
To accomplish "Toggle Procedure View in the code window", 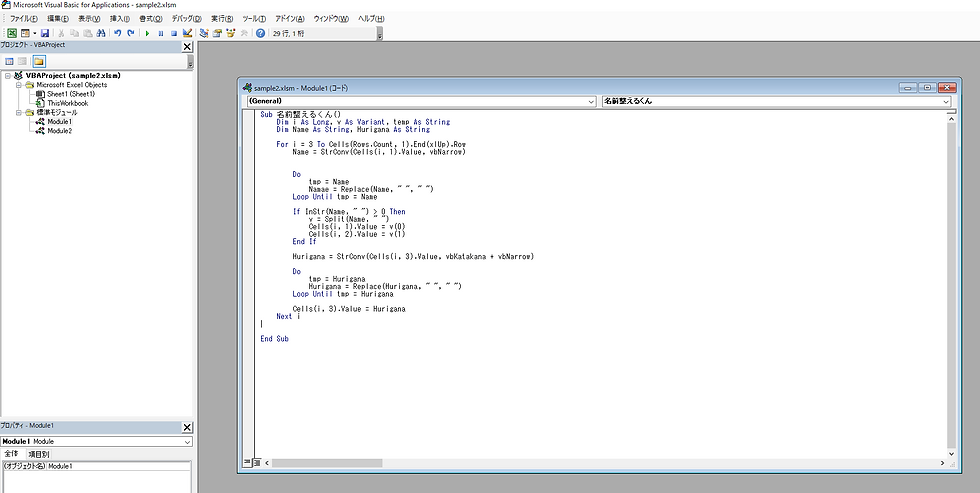I will pos(248,463).
